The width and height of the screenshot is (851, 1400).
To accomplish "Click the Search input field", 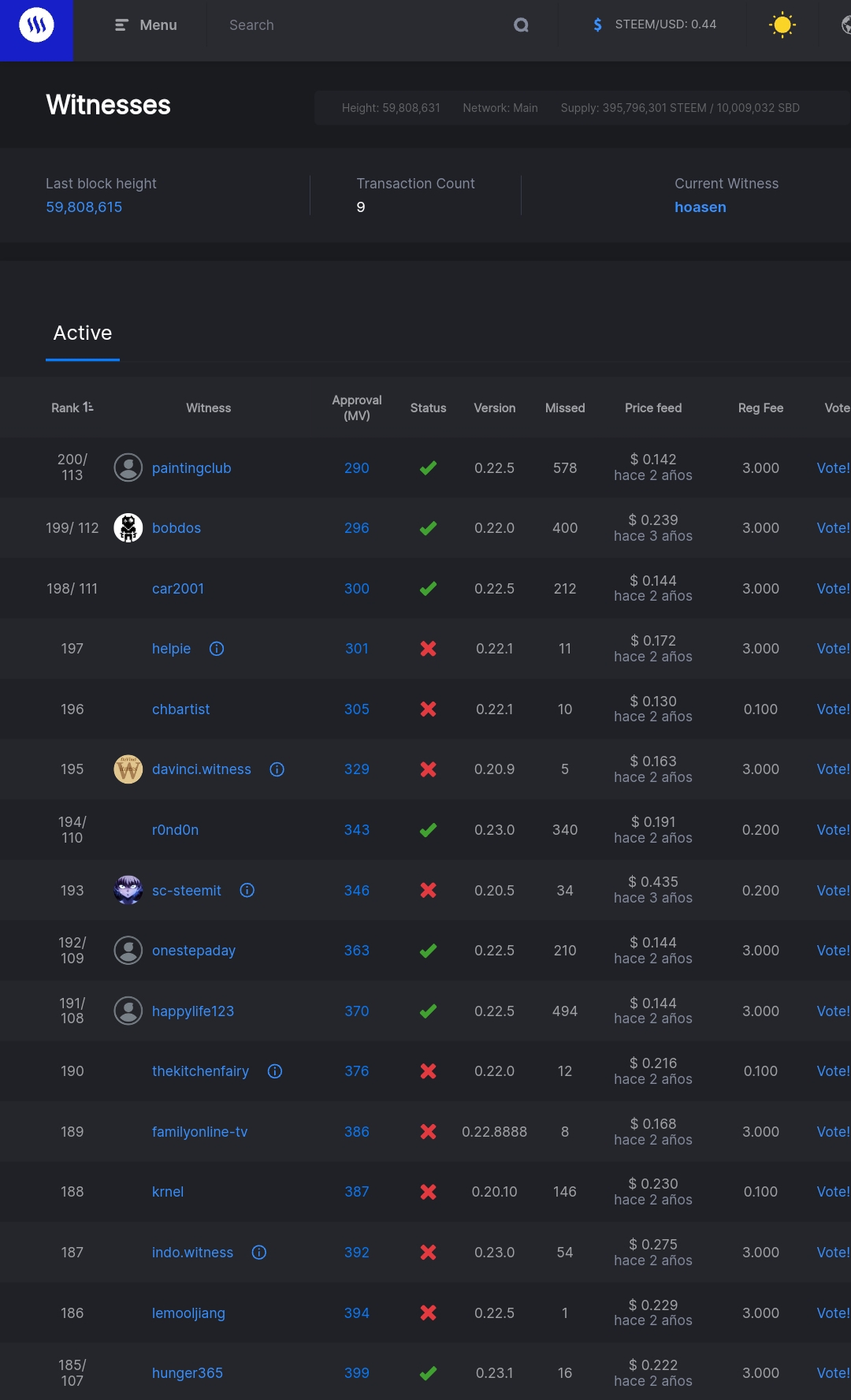I will click(362, 25).
